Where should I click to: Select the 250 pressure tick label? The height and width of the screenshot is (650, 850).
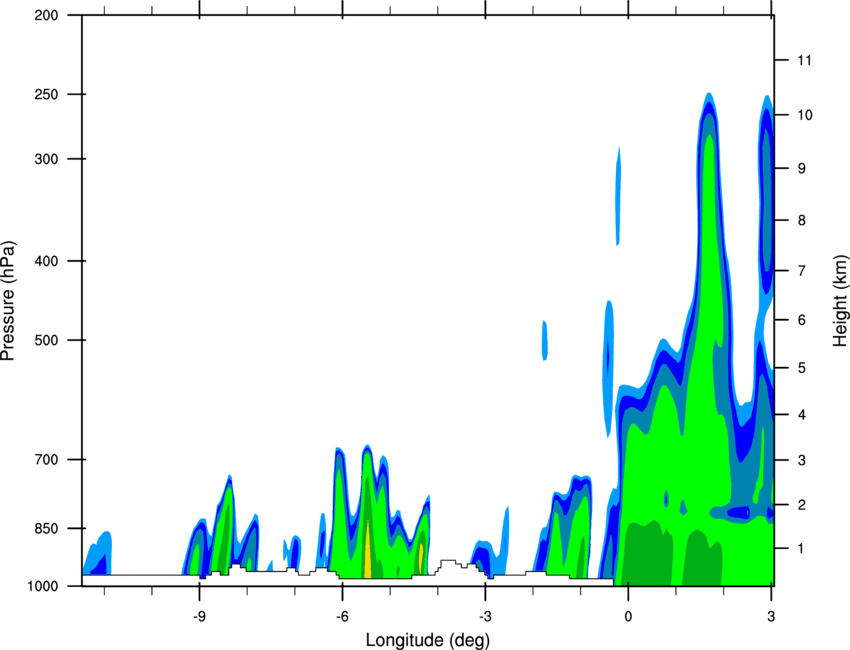pyautogui.click(x=46, y=95)
